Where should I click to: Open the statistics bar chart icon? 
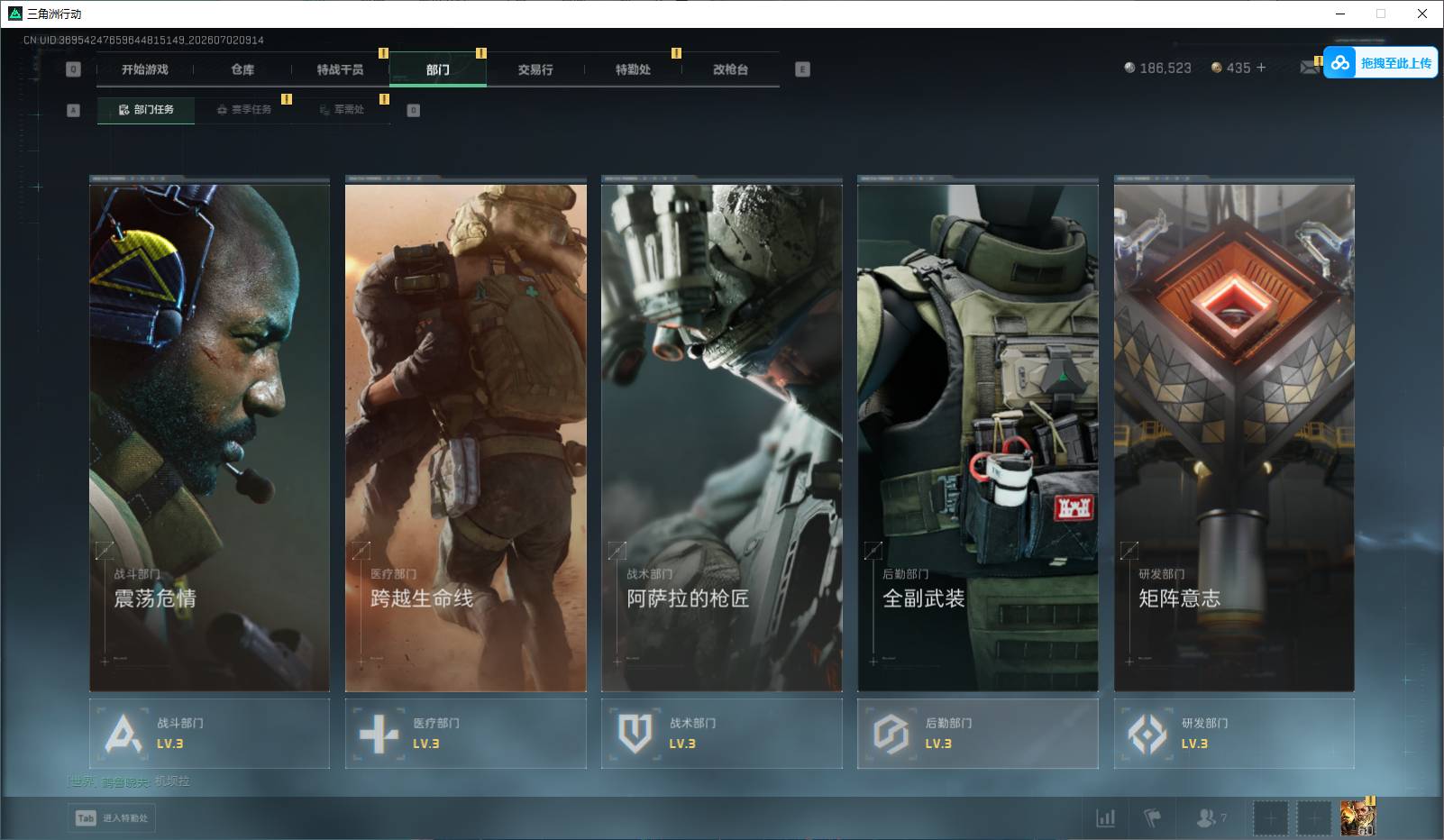1105,818
